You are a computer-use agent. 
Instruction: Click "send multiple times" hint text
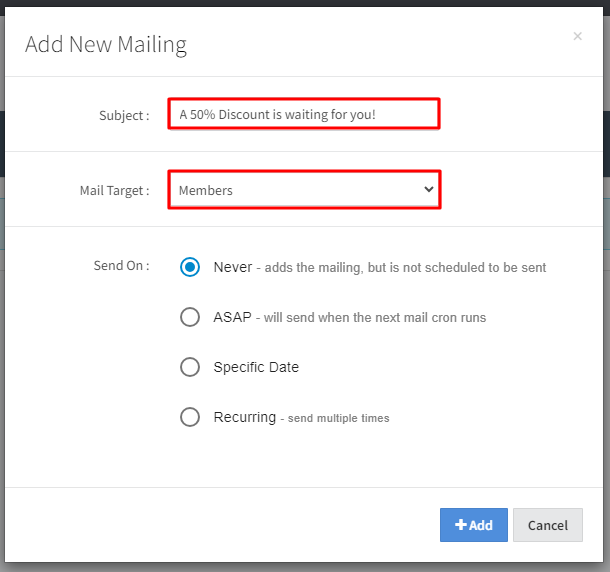[x=338, y=418]
